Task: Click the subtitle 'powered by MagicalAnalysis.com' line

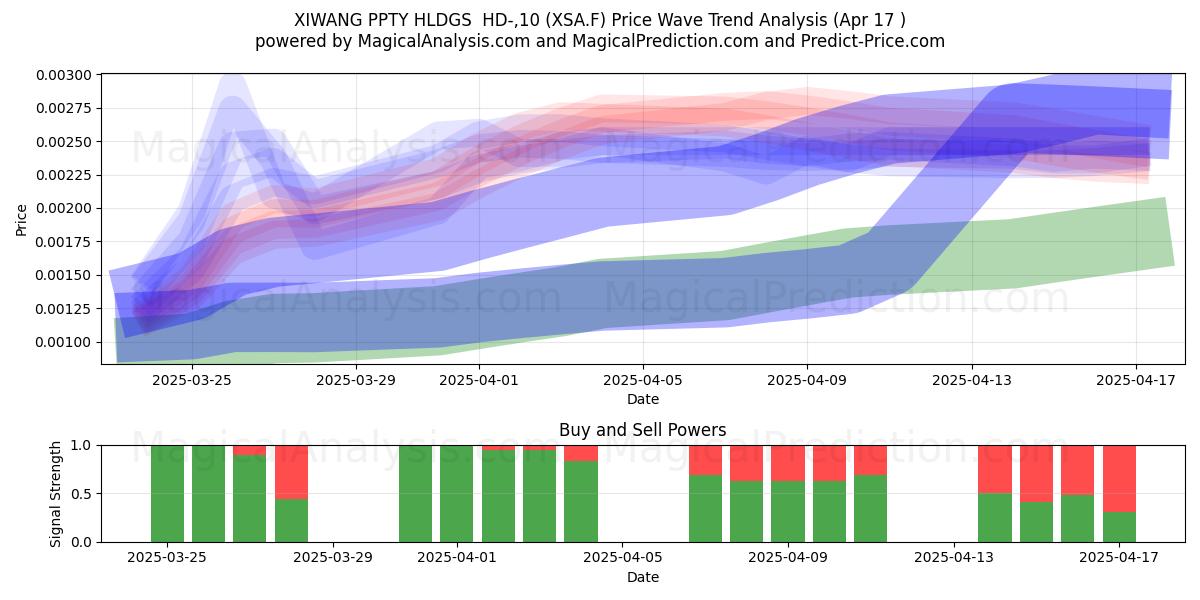Action: pyautogui.click(x=600, y=41)
